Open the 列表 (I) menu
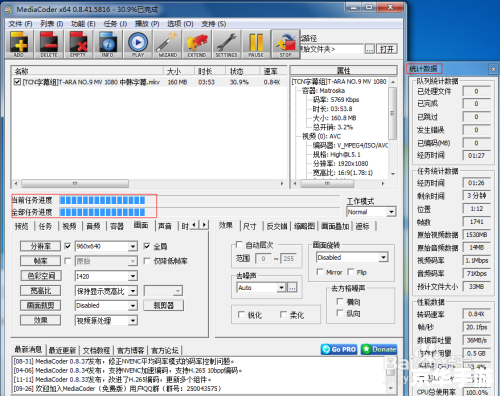This screenshot has height=396, width=500. 52,24
